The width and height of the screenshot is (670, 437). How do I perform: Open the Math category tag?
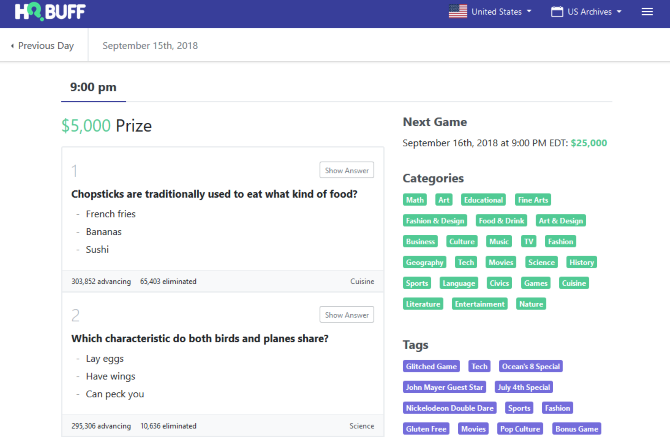point(415,200)
